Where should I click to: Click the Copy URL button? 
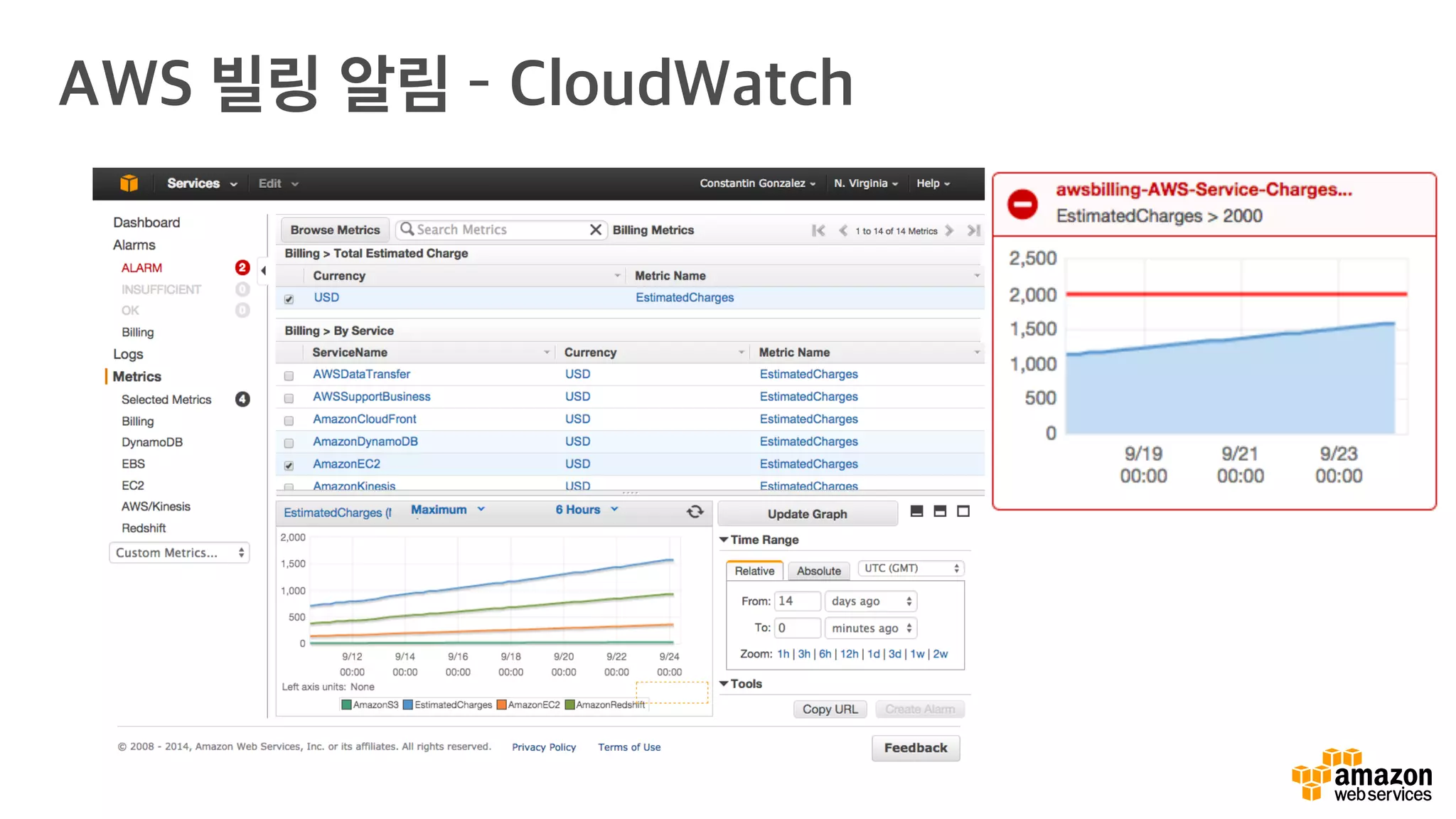pos(830,709)
